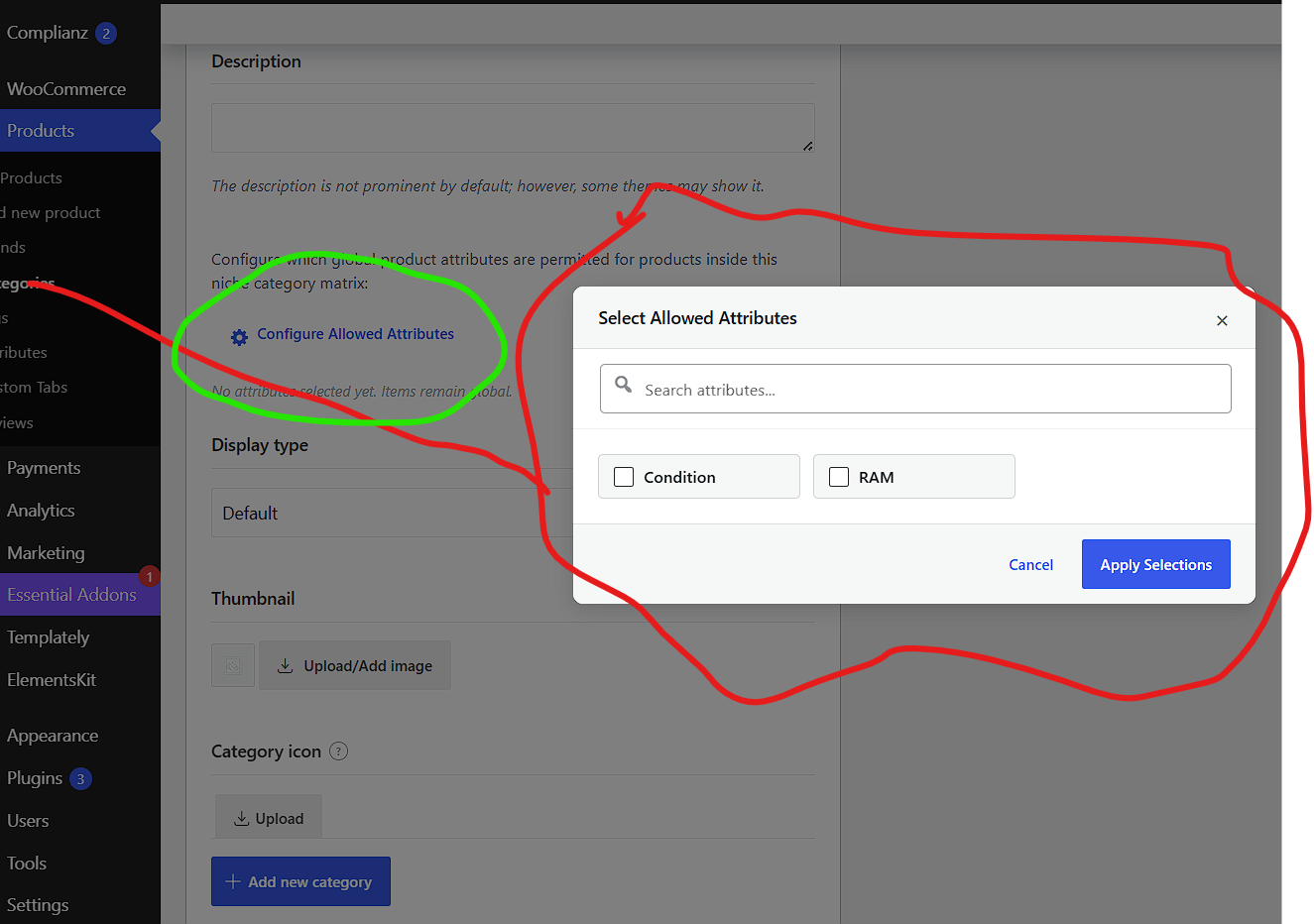This screenshot has height=924, width=1314.
Task: Grab the Description textarea resize handle
Action: pos(808,146)
